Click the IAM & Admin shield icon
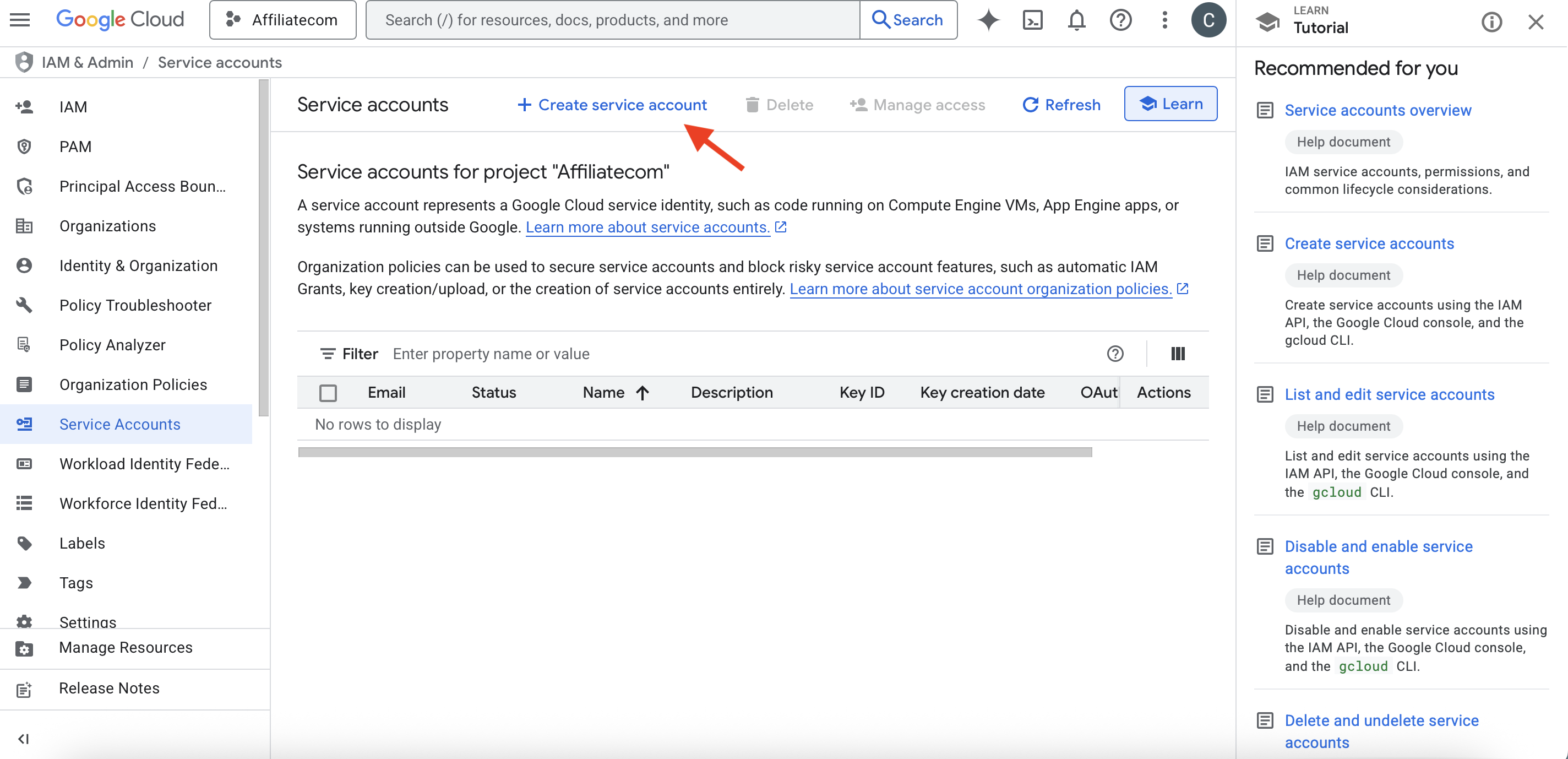The image size is (1568, 759). tap(24, 62)
